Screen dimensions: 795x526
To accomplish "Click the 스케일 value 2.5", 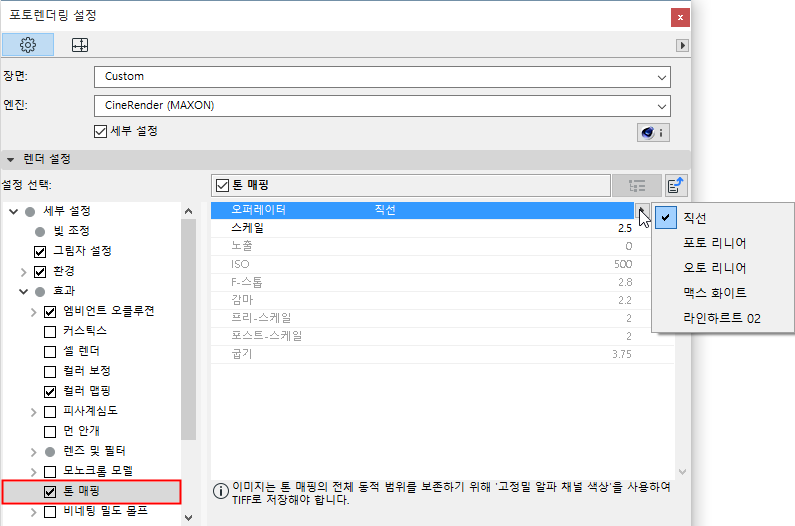I will 625,228.
